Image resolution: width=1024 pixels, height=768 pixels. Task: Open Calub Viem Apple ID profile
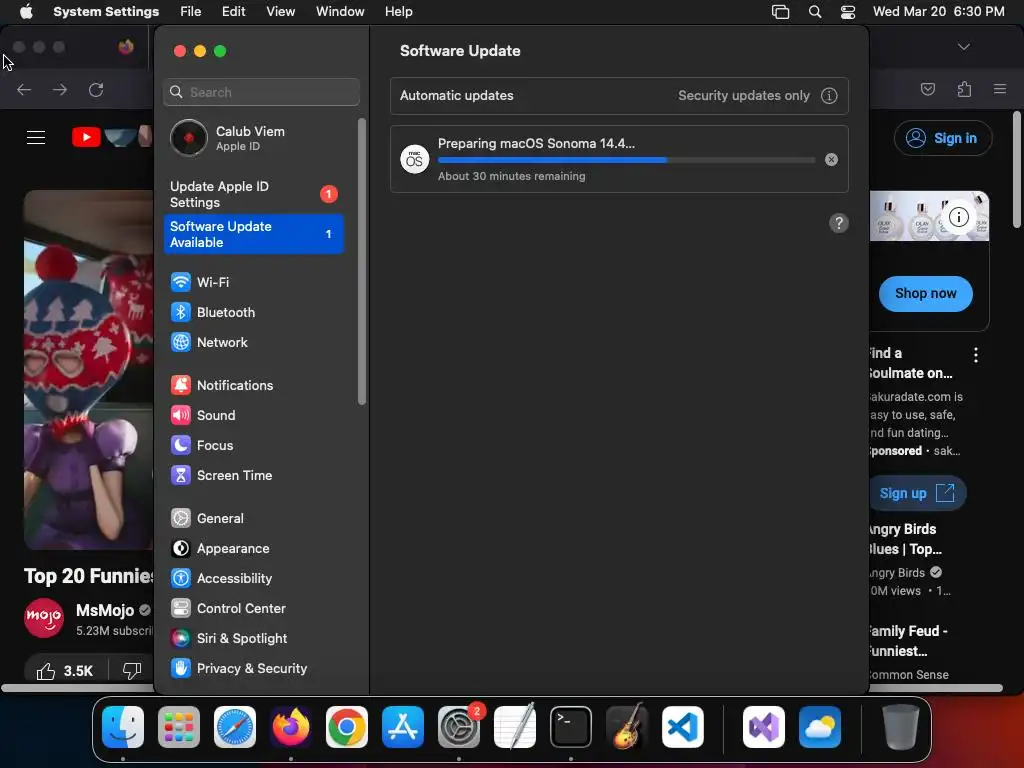click(x=253, y=138)
